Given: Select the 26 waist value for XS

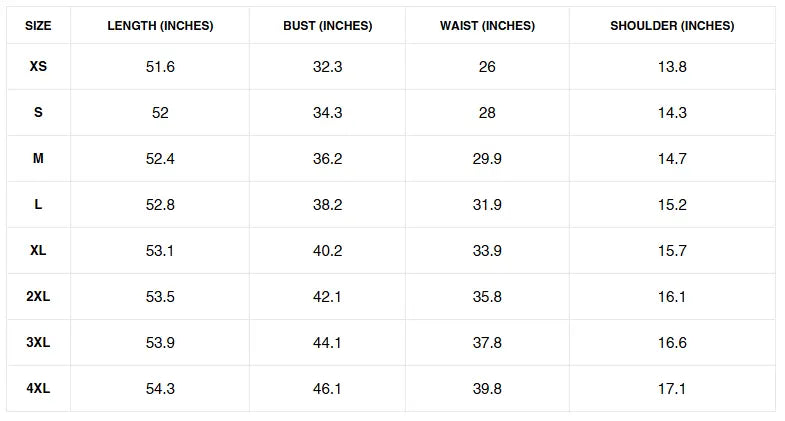Looking at the screenshot, I should [x=487, y=67].
